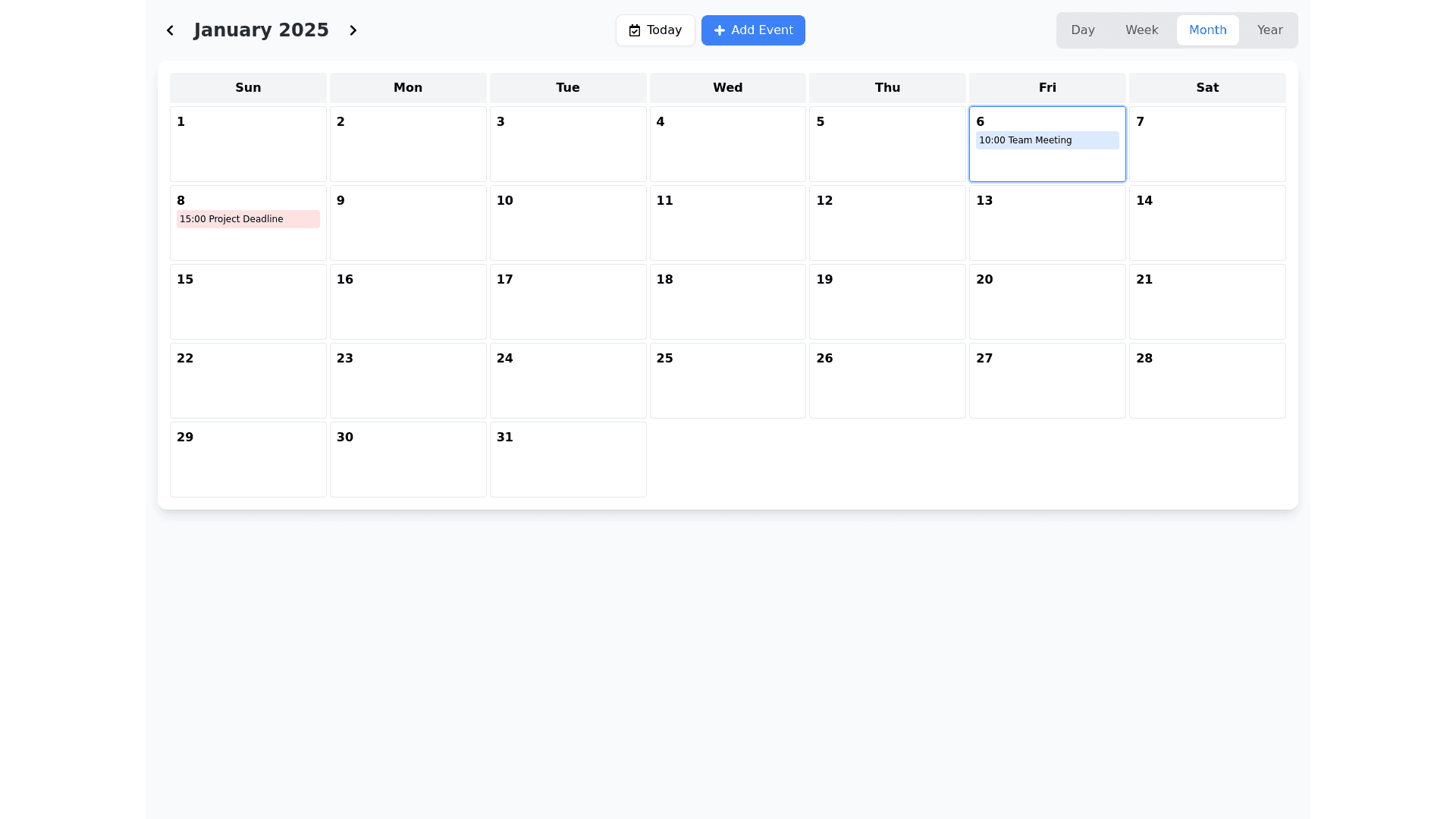This screenshot has height=819, width=1456.
Task: Switch to Day view
Action: [x=1082, y=30]
